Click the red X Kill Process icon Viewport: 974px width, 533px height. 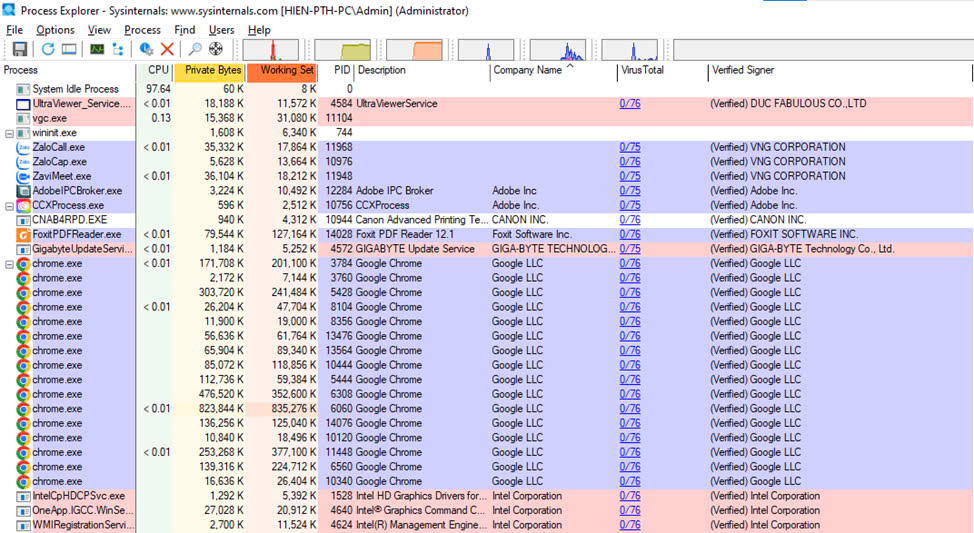(x=167, y=49)
